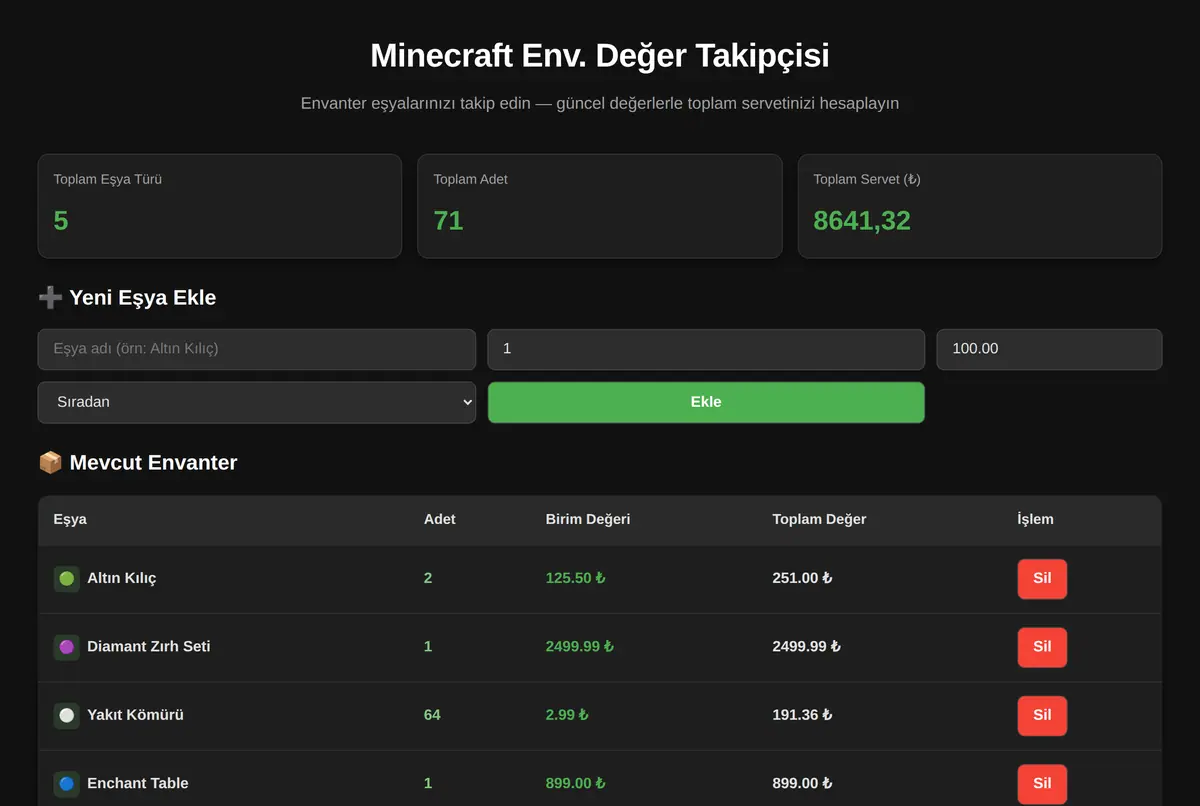Delete the Diamant Zırh Seti row with Sil
Screen dimensions: 1200x806
1042,647
